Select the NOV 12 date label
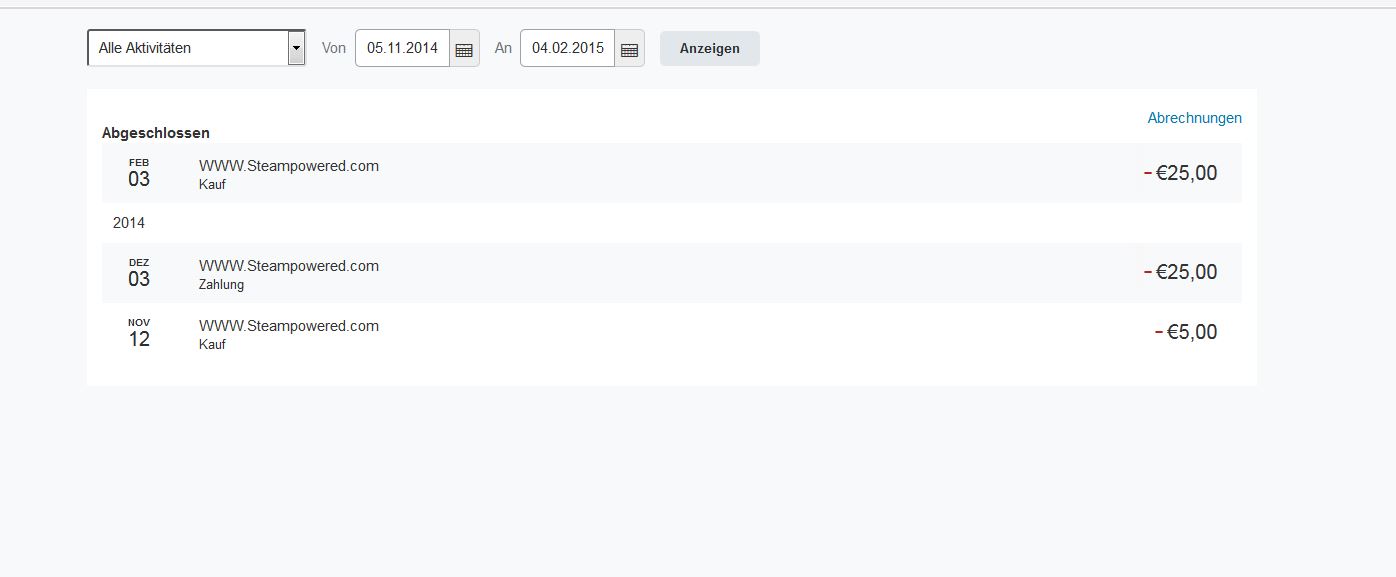The height and width of the screenshot is (577, 1396). (x=139, y=333)
